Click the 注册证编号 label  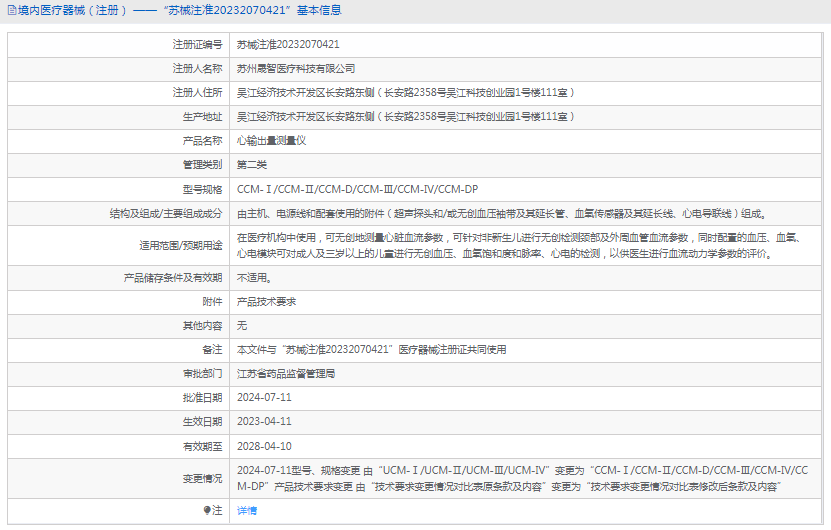[x=197, y=45]
